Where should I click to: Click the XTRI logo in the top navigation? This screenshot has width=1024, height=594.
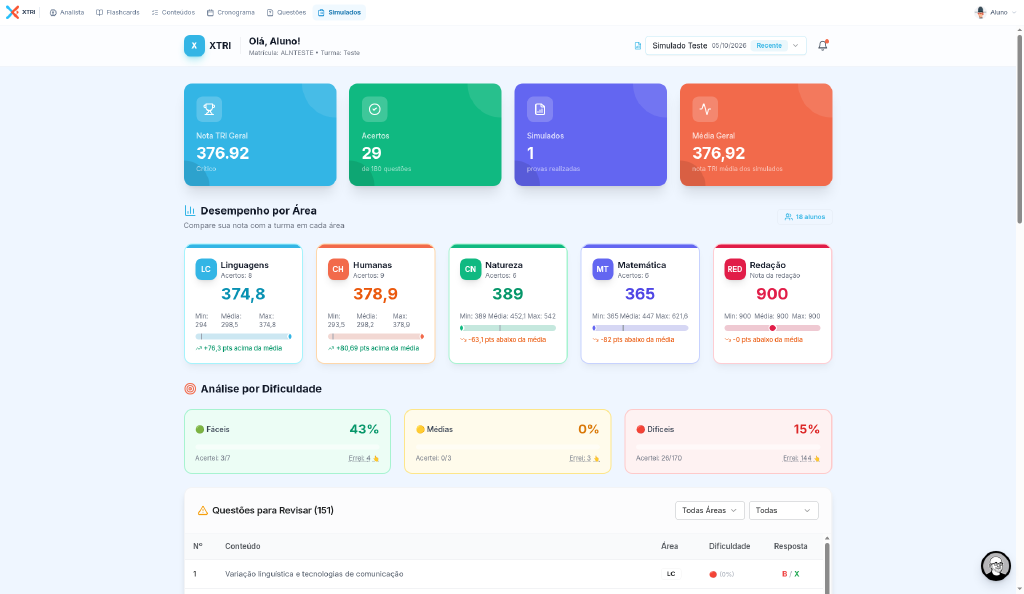click(20, 12)
